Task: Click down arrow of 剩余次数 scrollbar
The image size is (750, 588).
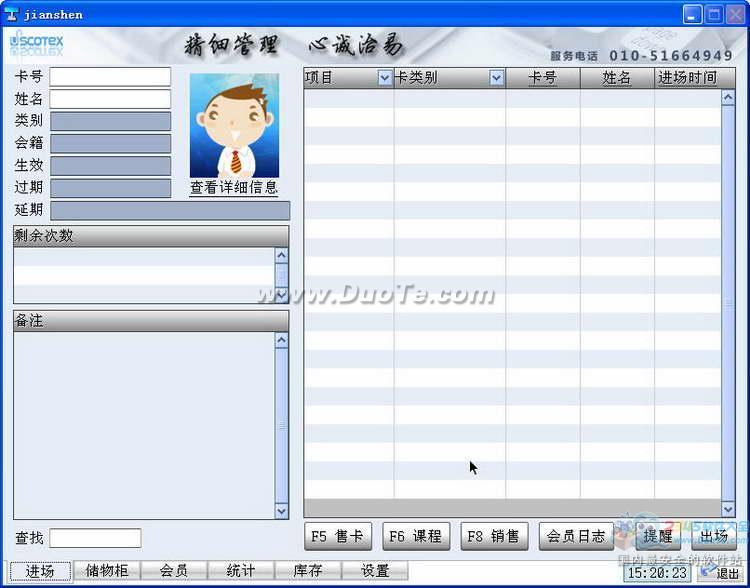Action: 282,295
